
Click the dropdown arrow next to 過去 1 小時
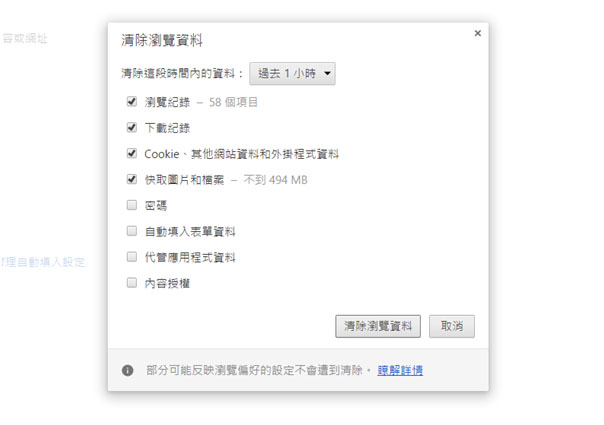[327, 73]
